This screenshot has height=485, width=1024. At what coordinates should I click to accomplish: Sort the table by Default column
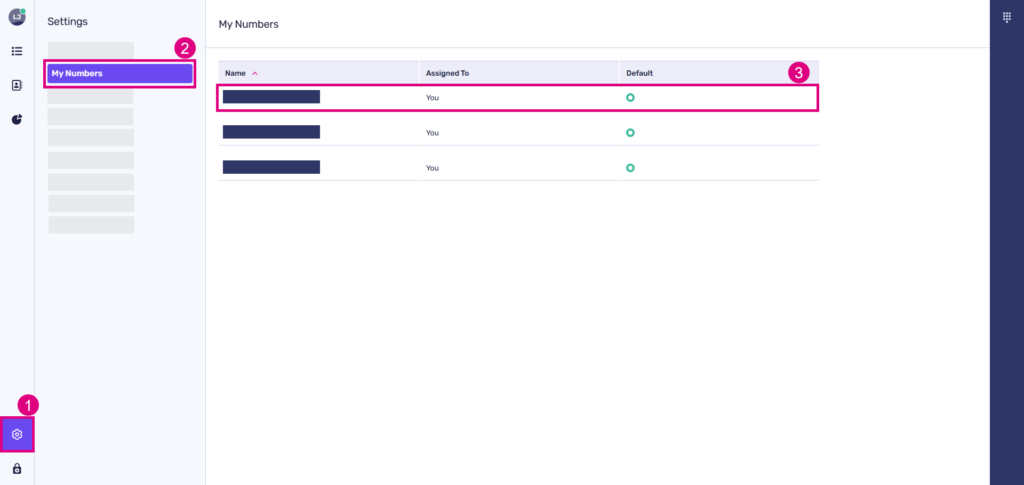[x=639, y=73]
